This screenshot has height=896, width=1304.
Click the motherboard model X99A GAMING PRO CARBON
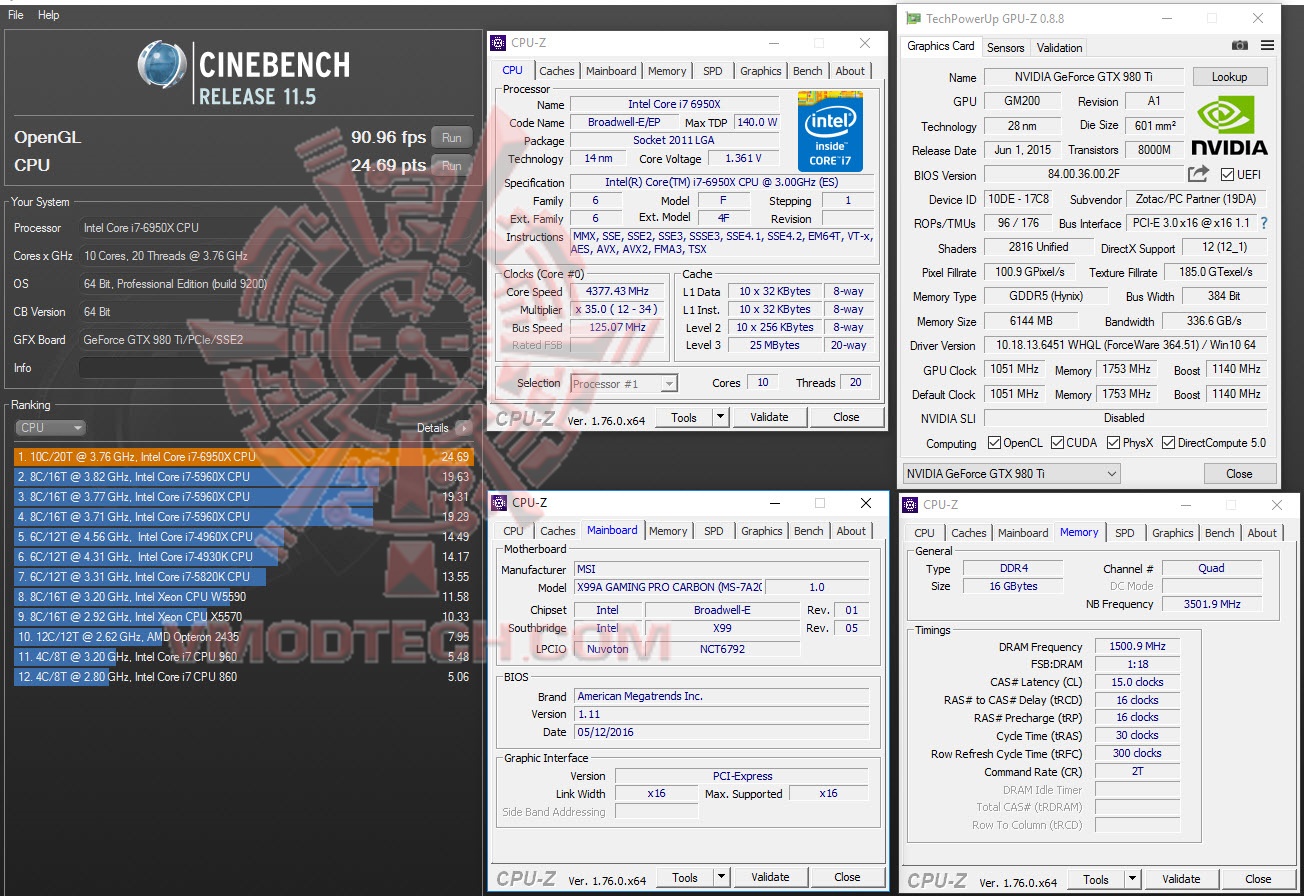[x=668, y=587]
